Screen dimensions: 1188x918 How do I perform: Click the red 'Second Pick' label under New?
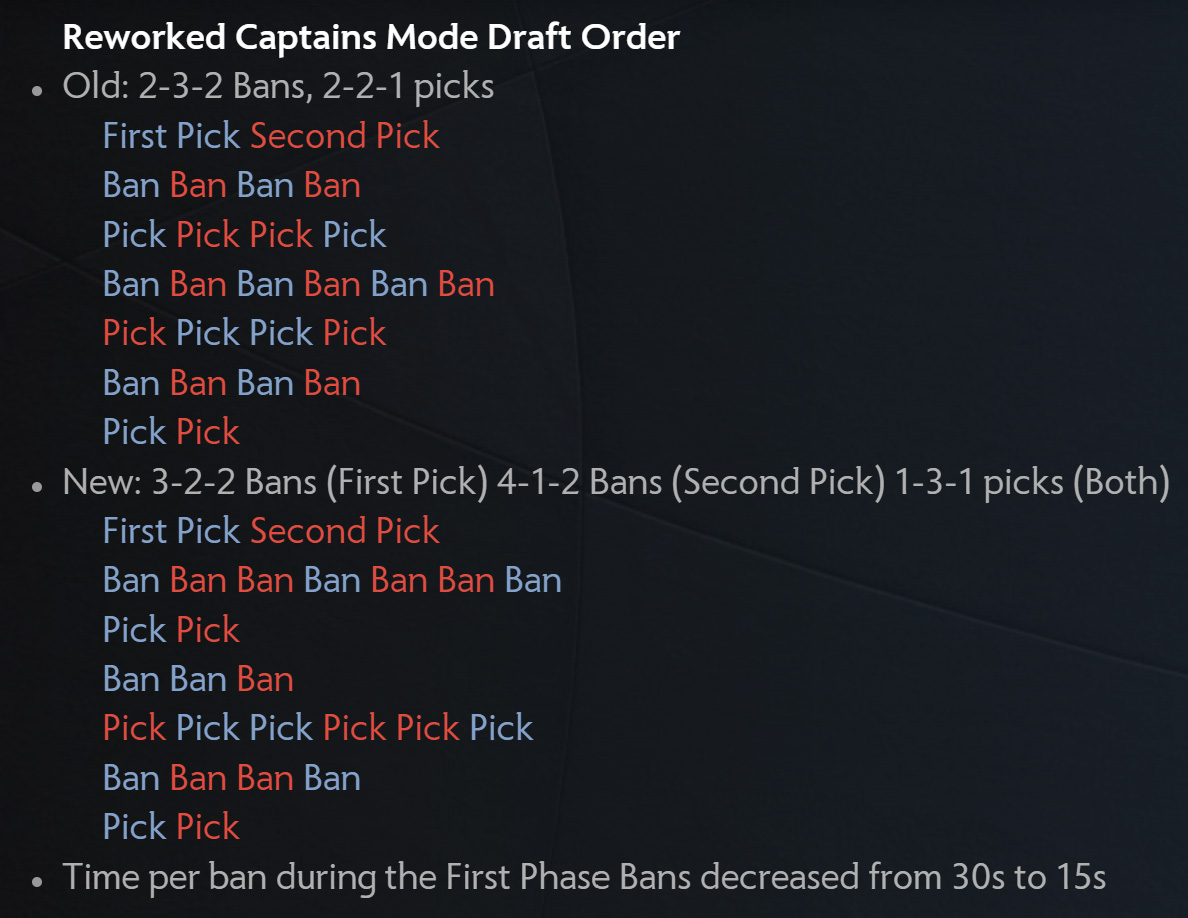[x=345, y=531]
